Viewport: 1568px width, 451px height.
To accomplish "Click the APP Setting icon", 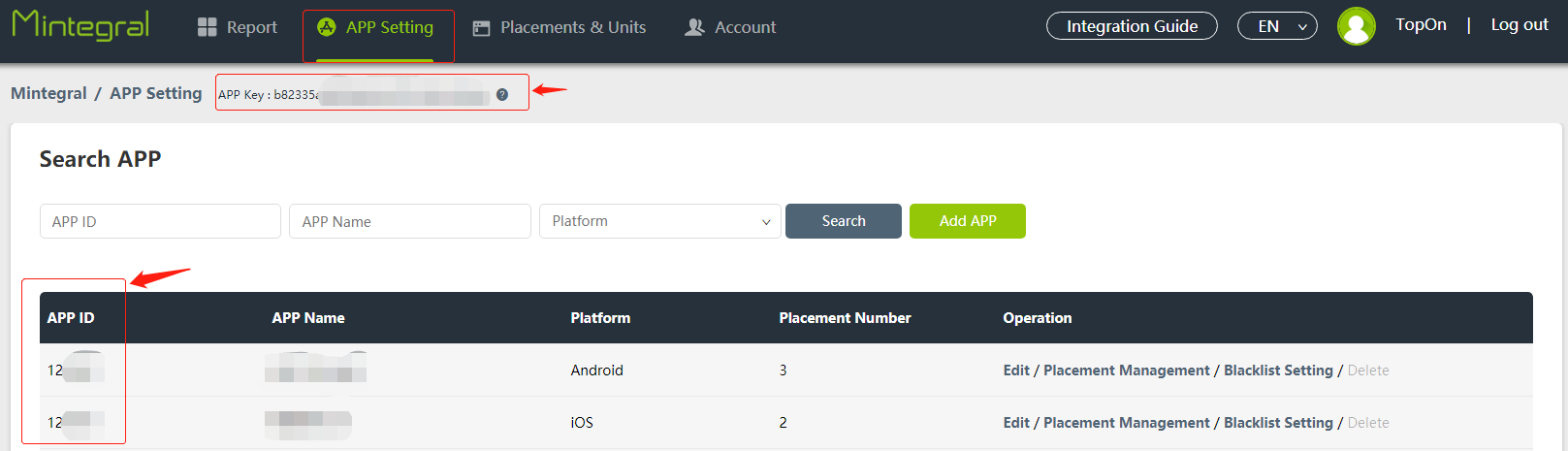I will click(x=327, y=27).
